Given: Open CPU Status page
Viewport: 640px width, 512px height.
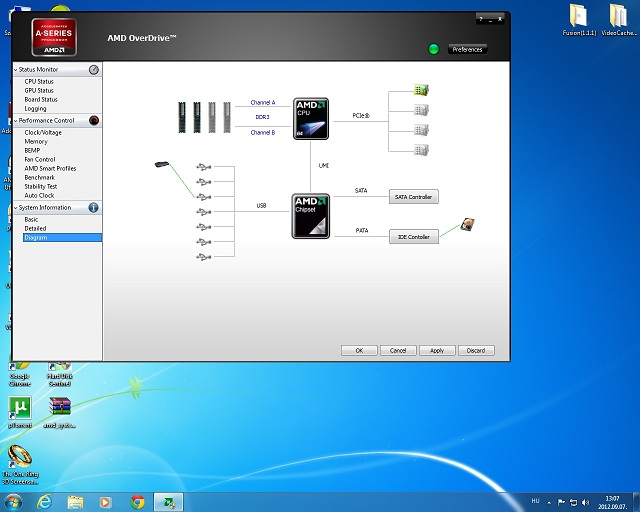Looking at the screenshot, I should pos(39,82).
